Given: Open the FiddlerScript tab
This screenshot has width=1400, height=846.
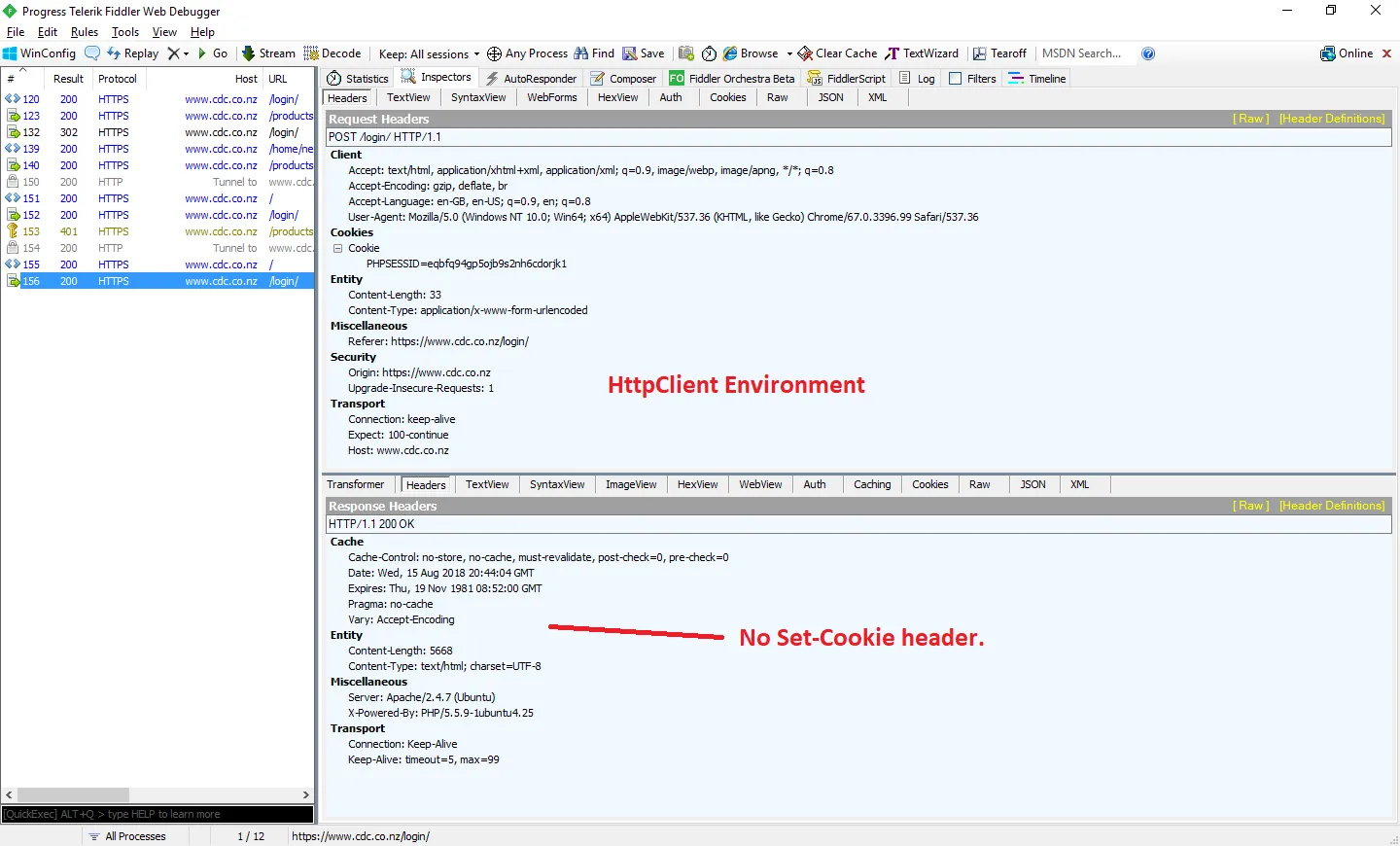Looking at the screenshot, I should pos(847,79).
